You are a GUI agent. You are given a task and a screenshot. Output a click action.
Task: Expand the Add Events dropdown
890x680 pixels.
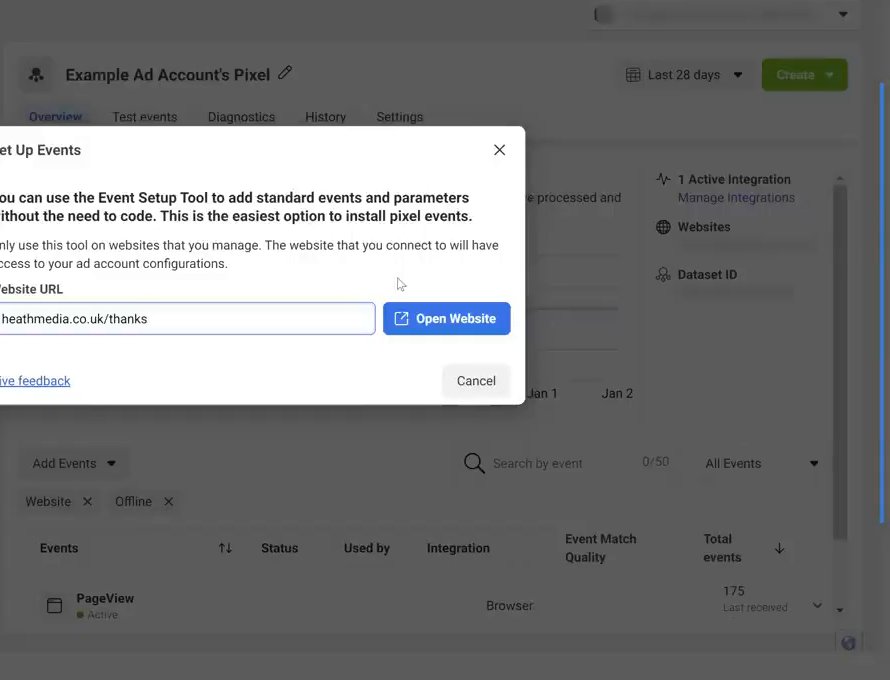click(x=74, y=464)
